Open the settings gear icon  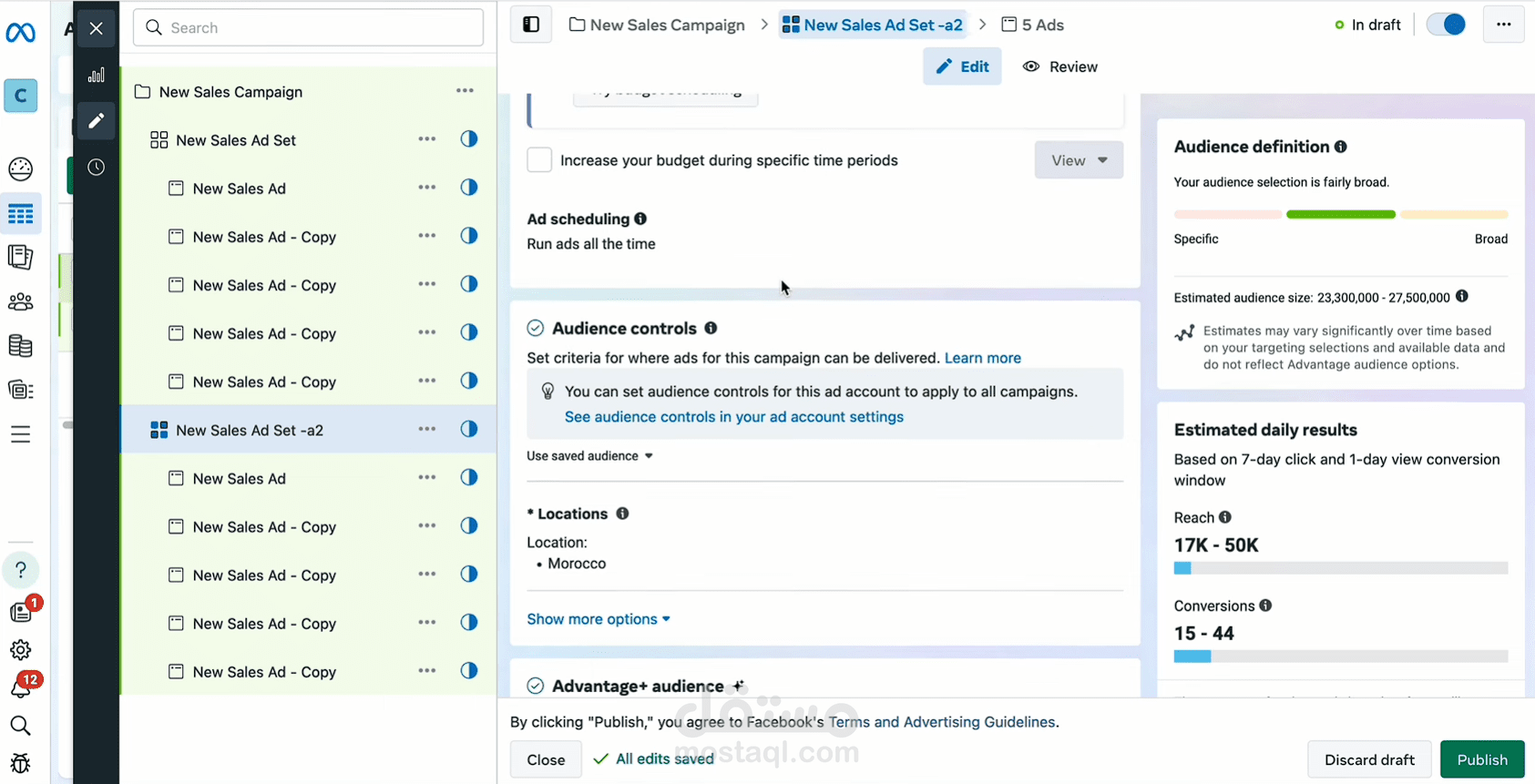(x=20, y=650)
